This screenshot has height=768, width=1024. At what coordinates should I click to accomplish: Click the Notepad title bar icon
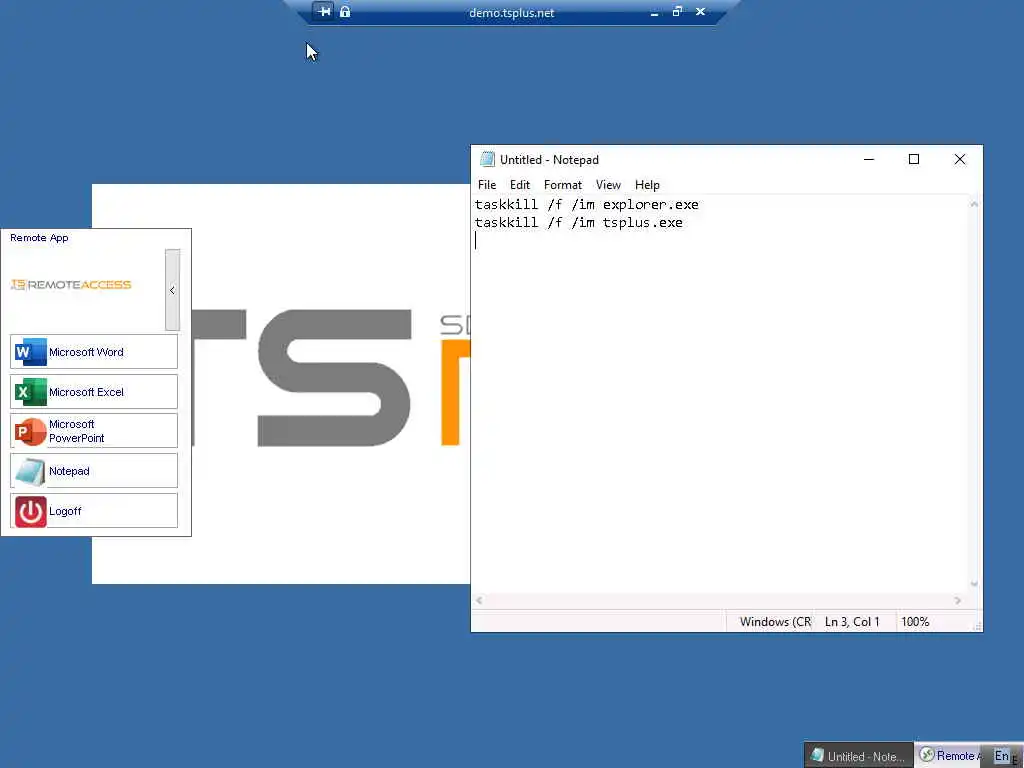coord(487,159)
